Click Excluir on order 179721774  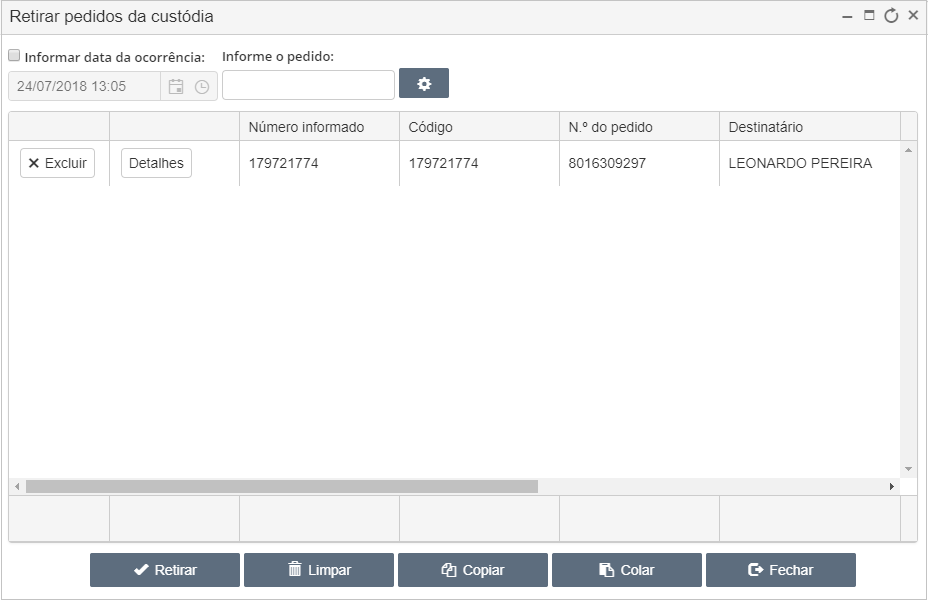tap(57, 163)
